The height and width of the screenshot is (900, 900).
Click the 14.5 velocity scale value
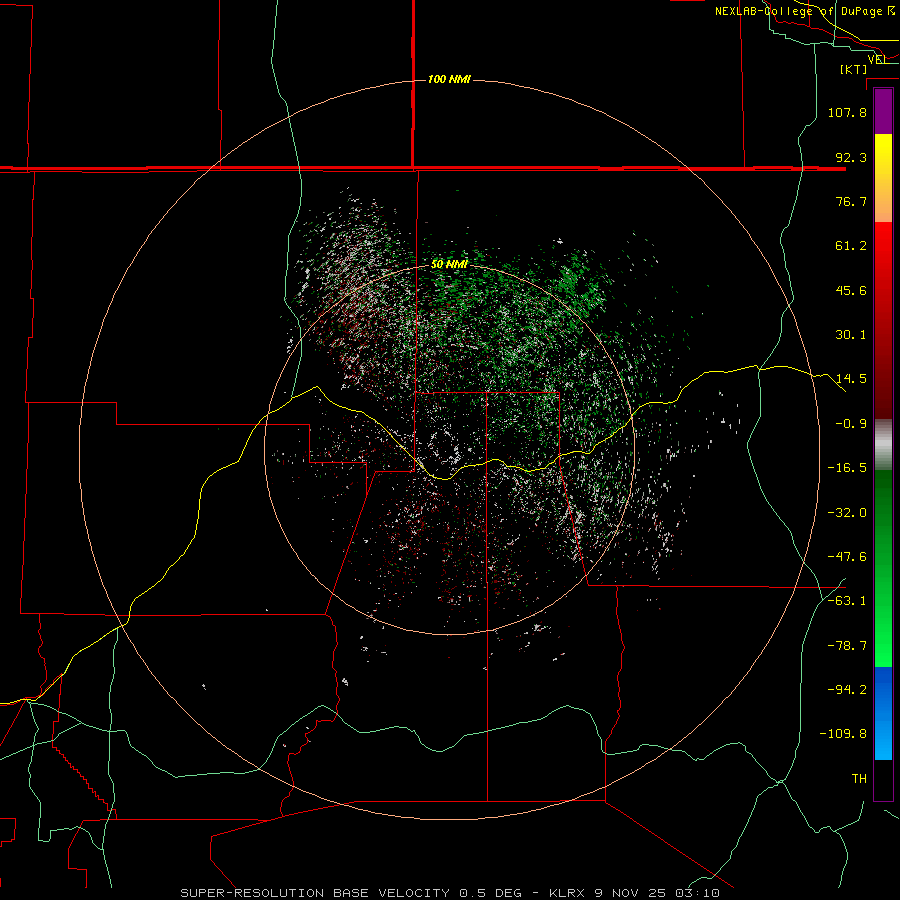point(851,379)
